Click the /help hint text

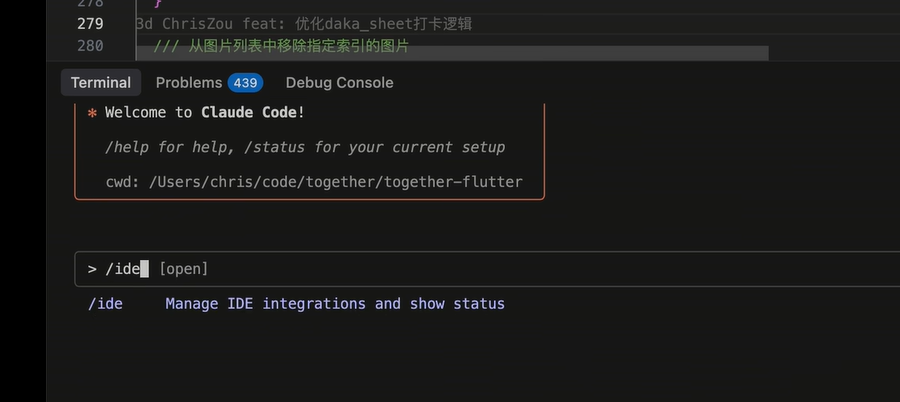click(x=170, y=147)
